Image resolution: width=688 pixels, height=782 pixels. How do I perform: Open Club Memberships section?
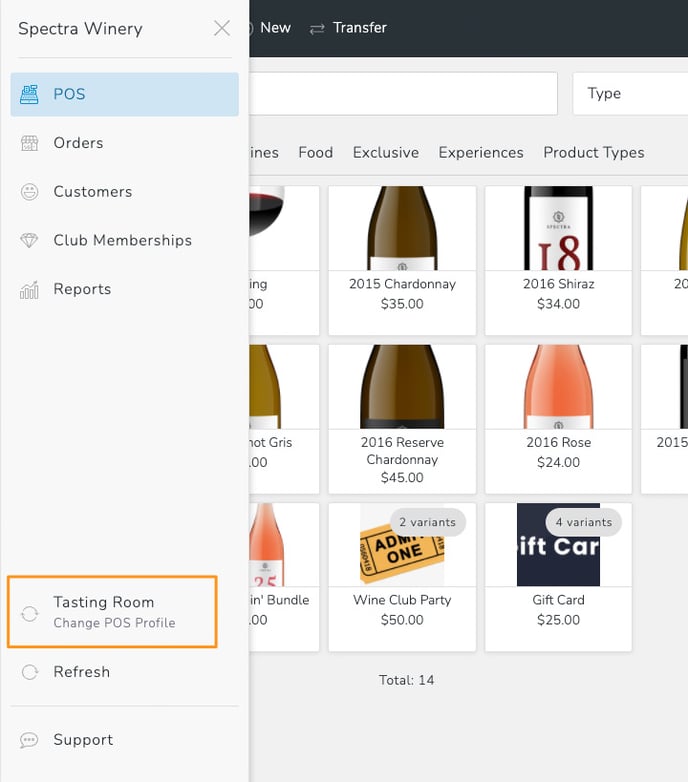pos(125,240)
